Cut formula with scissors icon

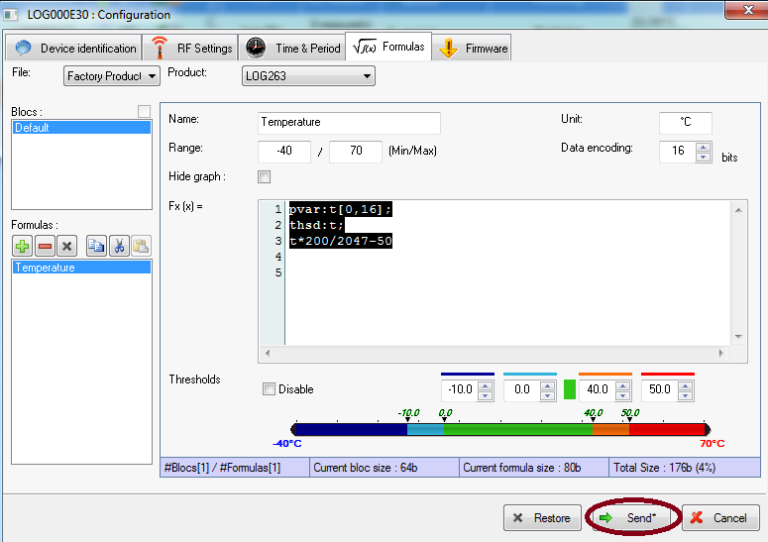[x=119, y=246]
